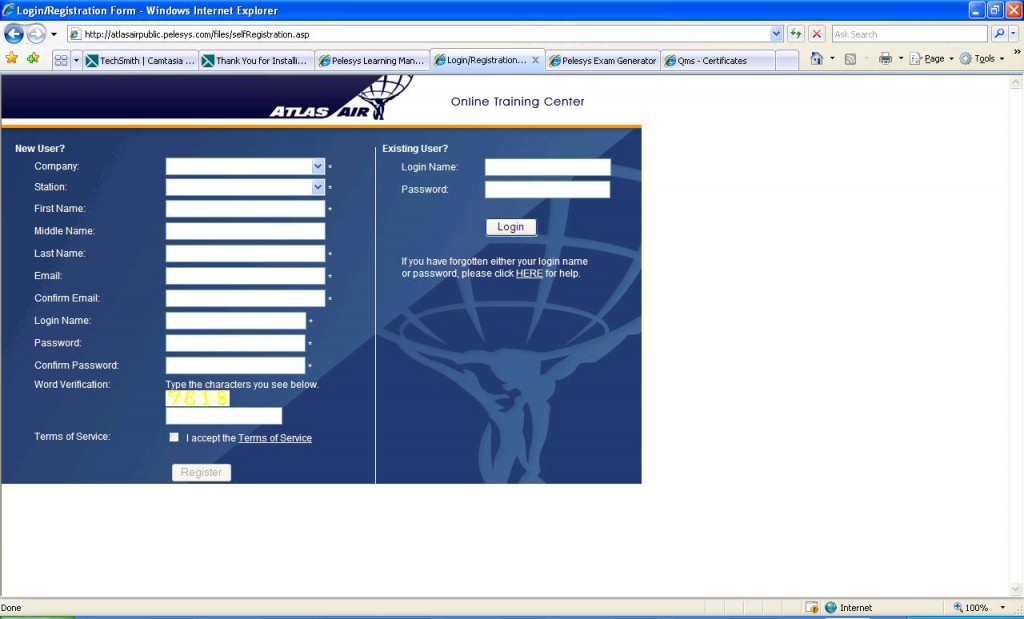Click the First Name input field
Image resolution: width=1024 pixels, height=619 pixels.
tap(245, 209)
